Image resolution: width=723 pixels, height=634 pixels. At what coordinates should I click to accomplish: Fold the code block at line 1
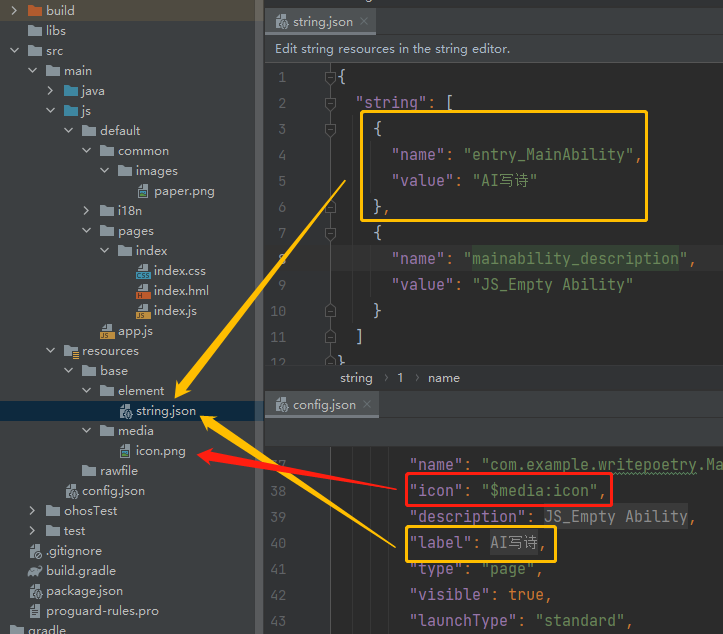point(330,77)
